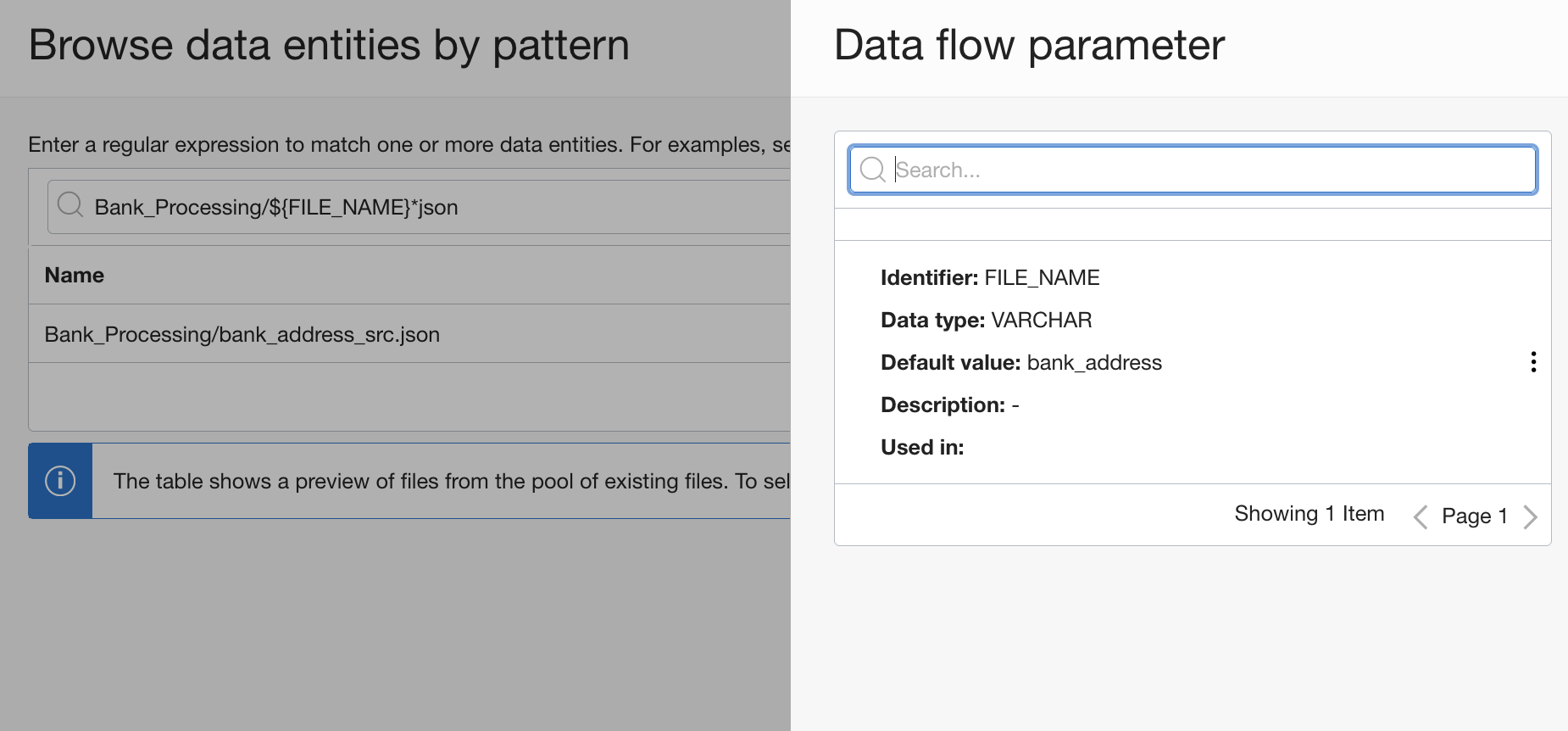Click the Page 1 indicator

1475,516
